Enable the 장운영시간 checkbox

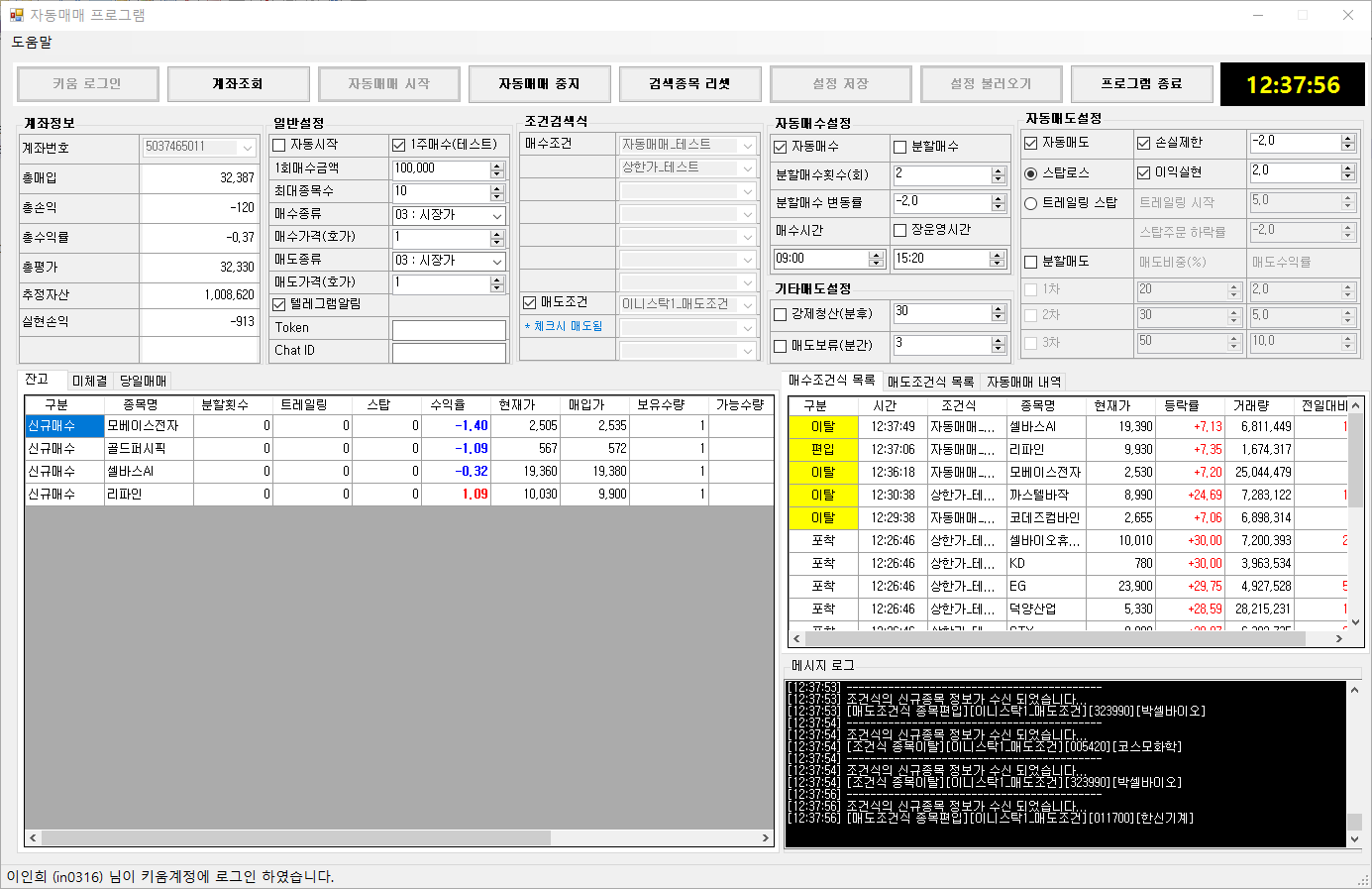click(900, 230)
